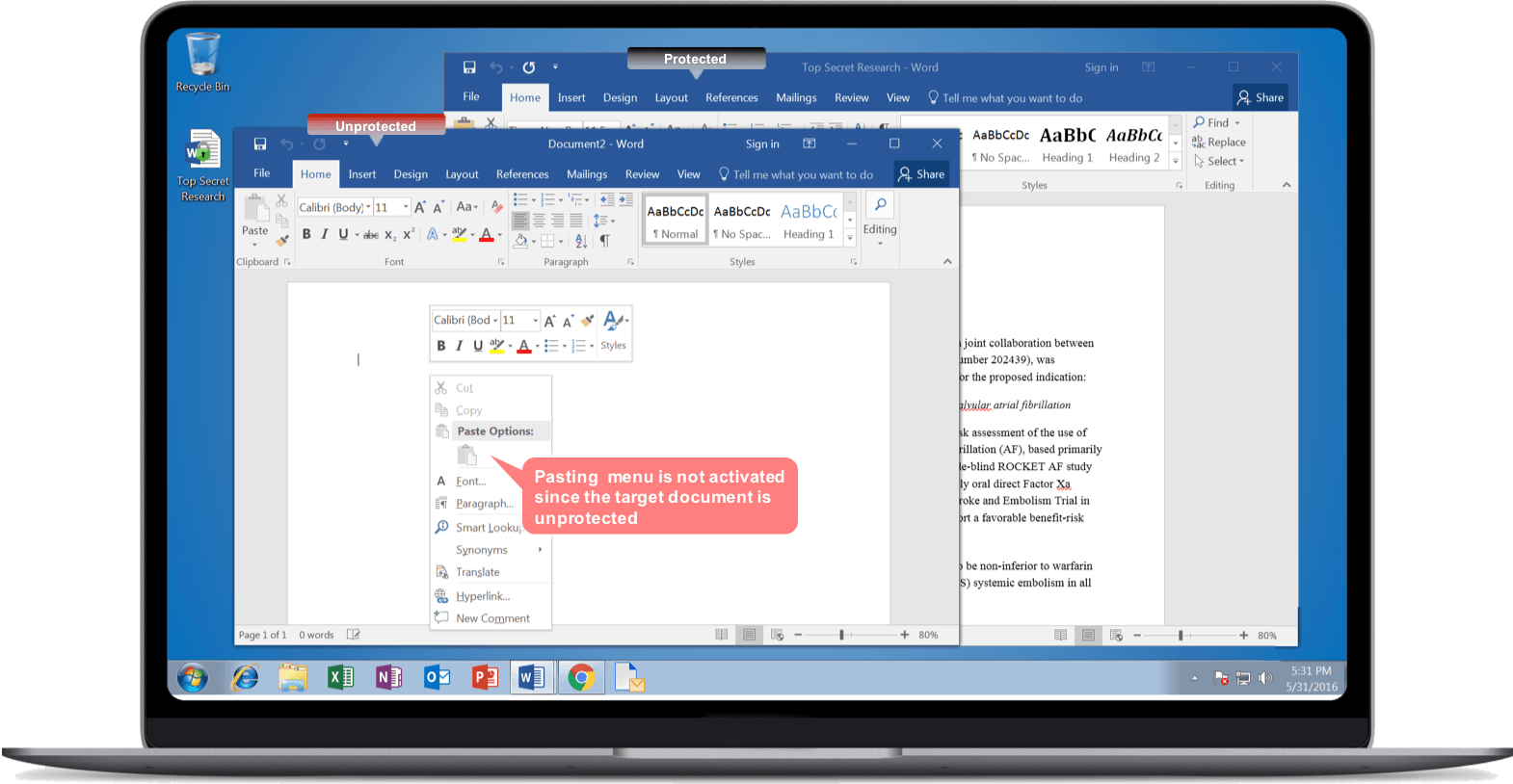This screenshot has width=1513, height=784.
Task: Click Save icon in Top Secret Research window
Action: 469,67
